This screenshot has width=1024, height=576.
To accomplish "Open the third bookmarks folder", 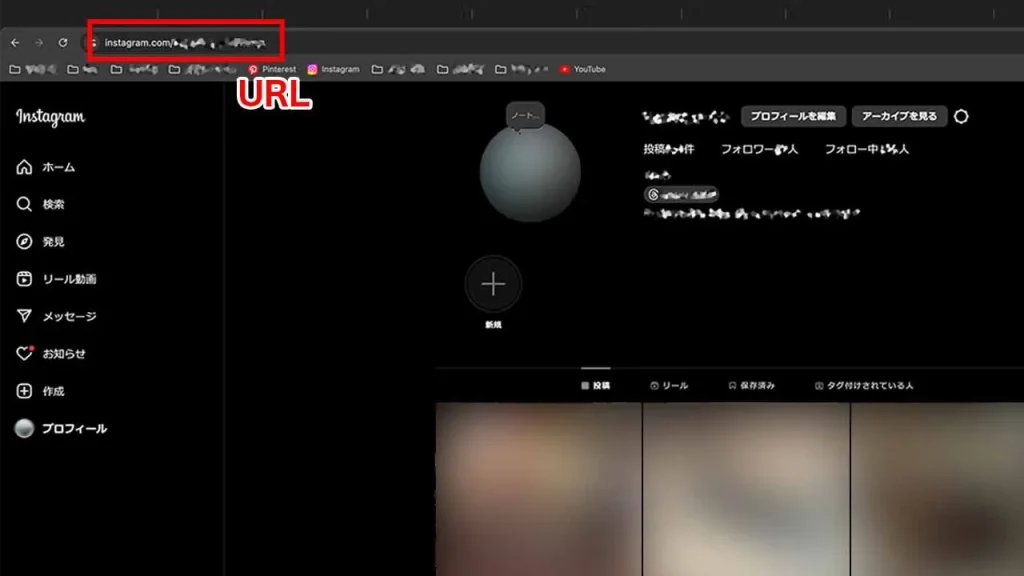I will click(x=135, y=69).
